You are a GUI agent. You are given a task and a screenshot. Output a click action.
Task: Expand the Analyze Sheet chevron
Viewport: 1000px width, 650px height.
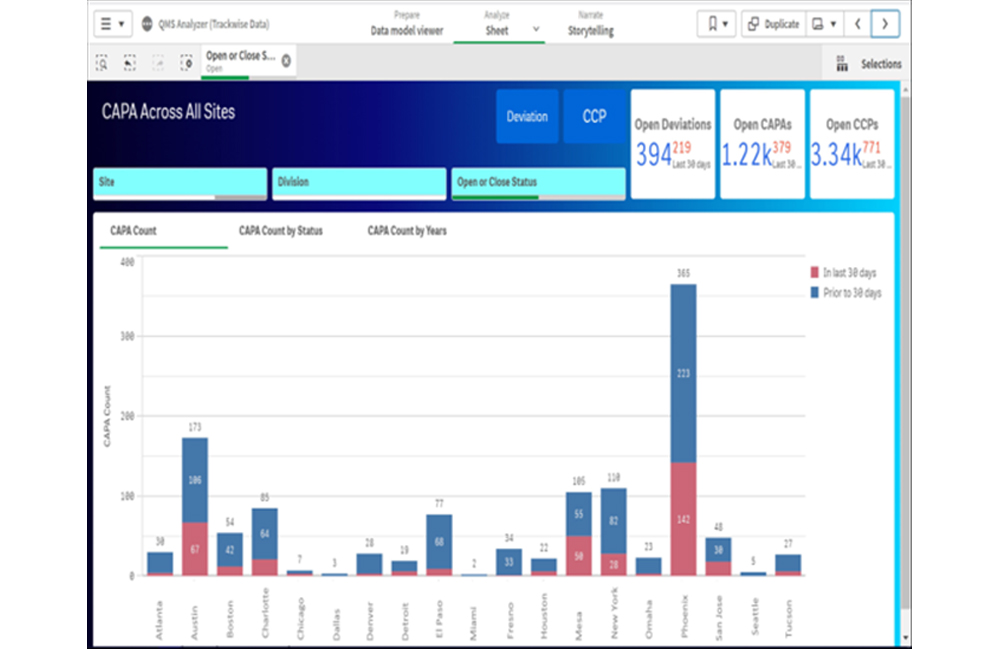click(536, 29)
